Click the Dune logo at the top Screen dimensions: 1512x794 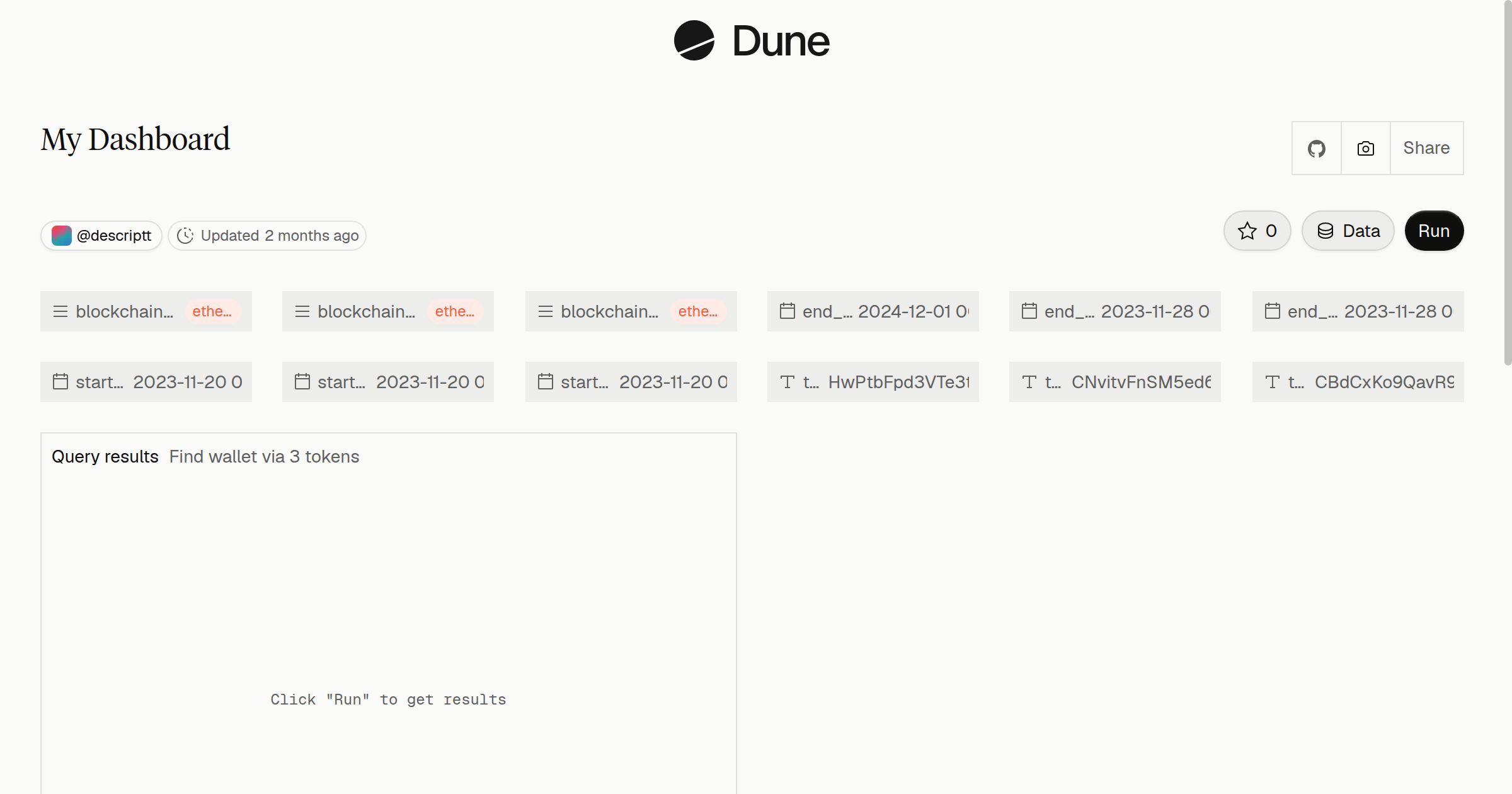752,41
